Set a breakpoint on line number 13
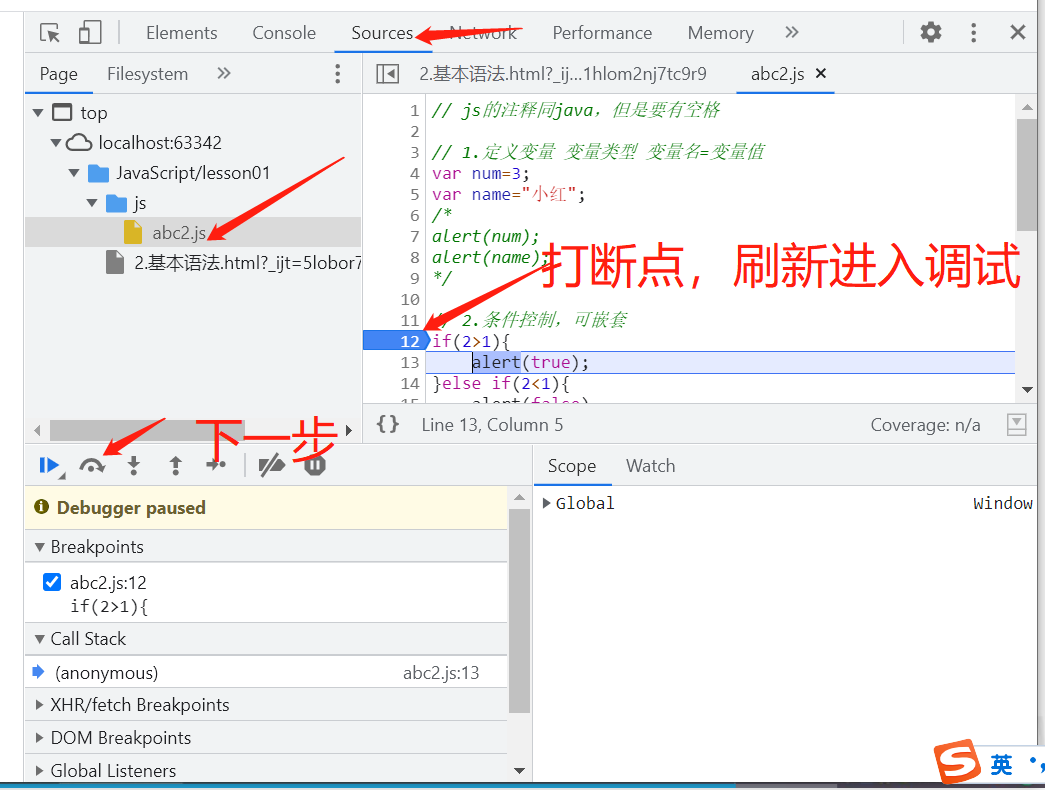 [x=410, y=362]
